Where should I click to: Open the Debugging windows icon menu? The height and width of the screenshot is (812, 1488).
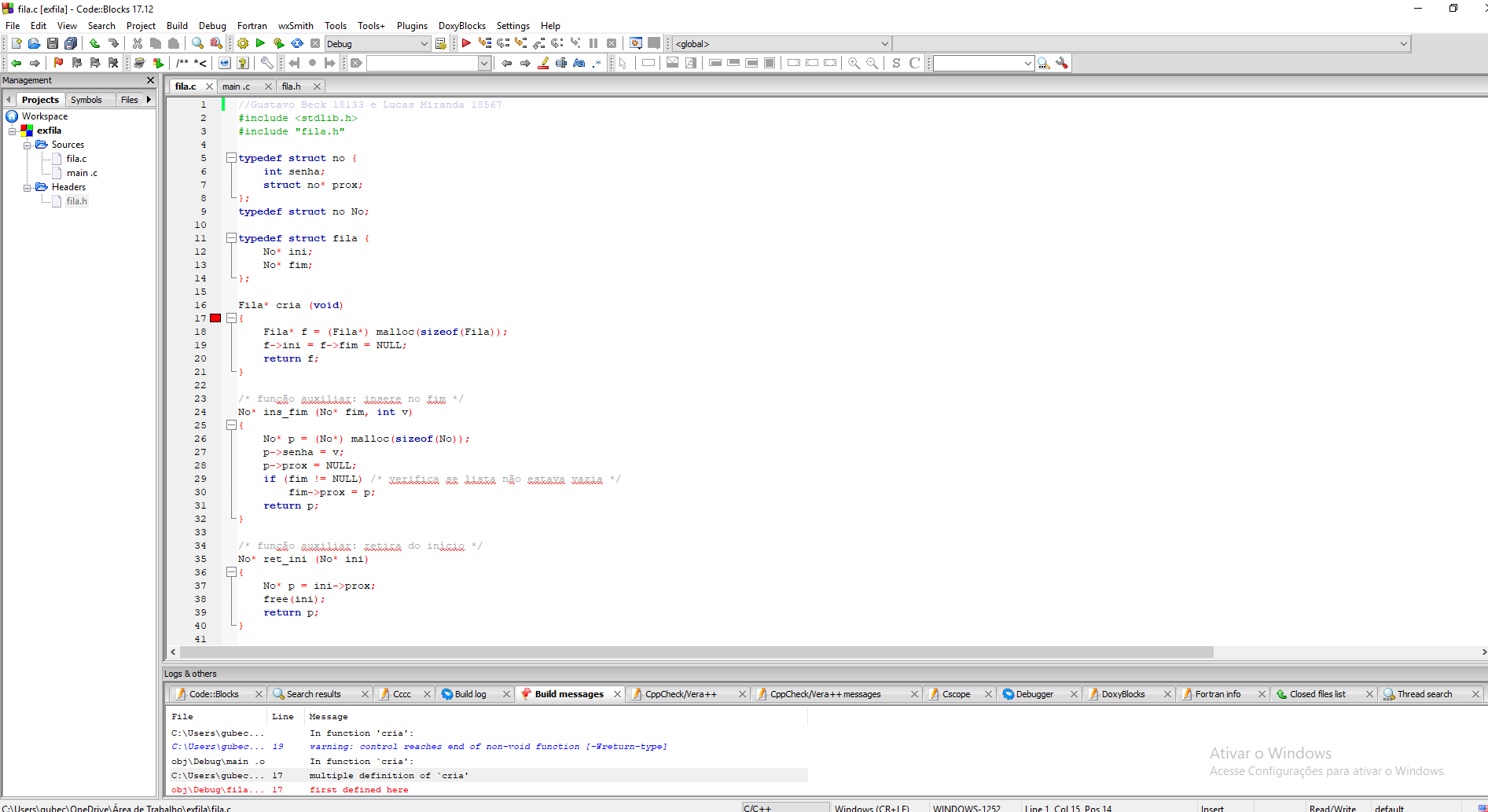tap(636, 43)
